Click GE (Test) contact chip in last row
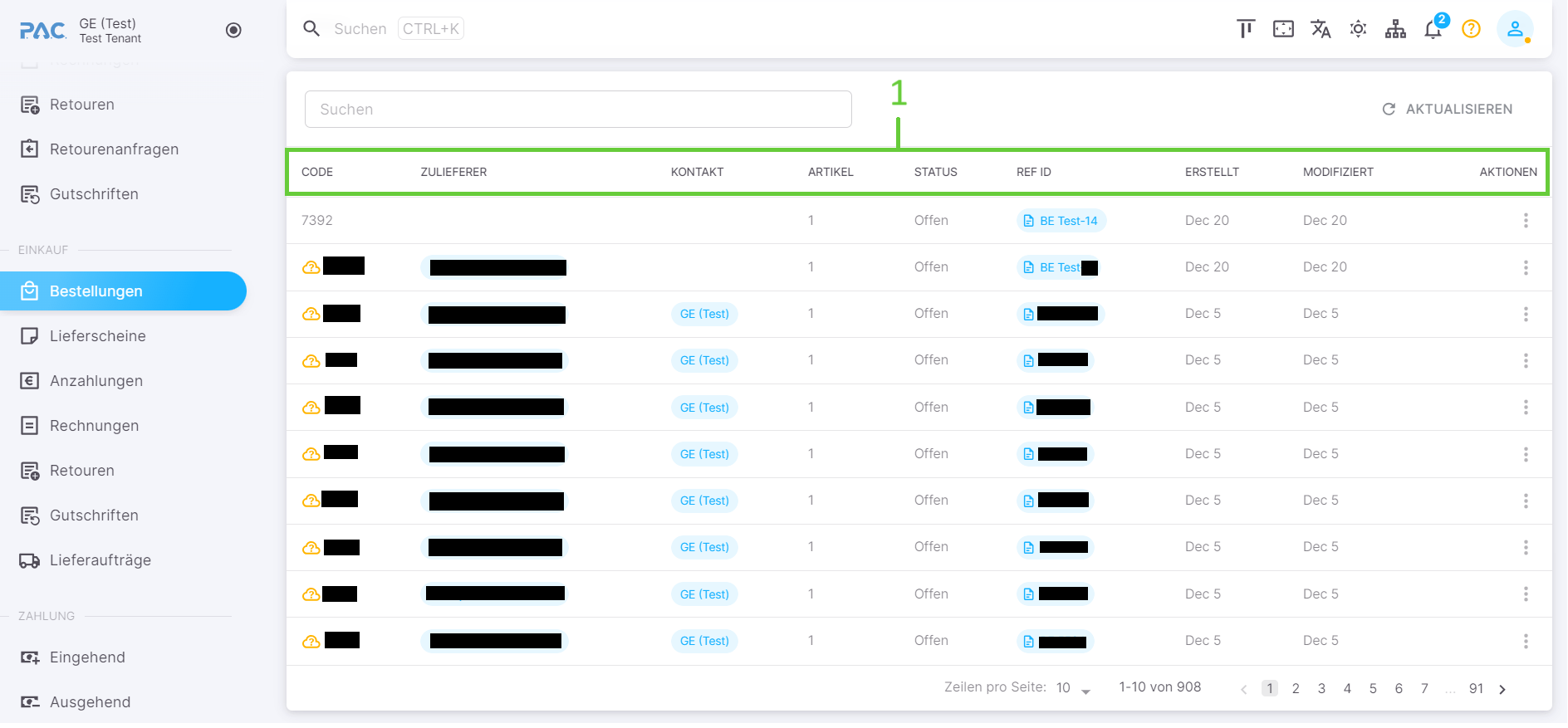Image resolution: width=1568 pixels, height=728 pixels. tap(704, 641)
